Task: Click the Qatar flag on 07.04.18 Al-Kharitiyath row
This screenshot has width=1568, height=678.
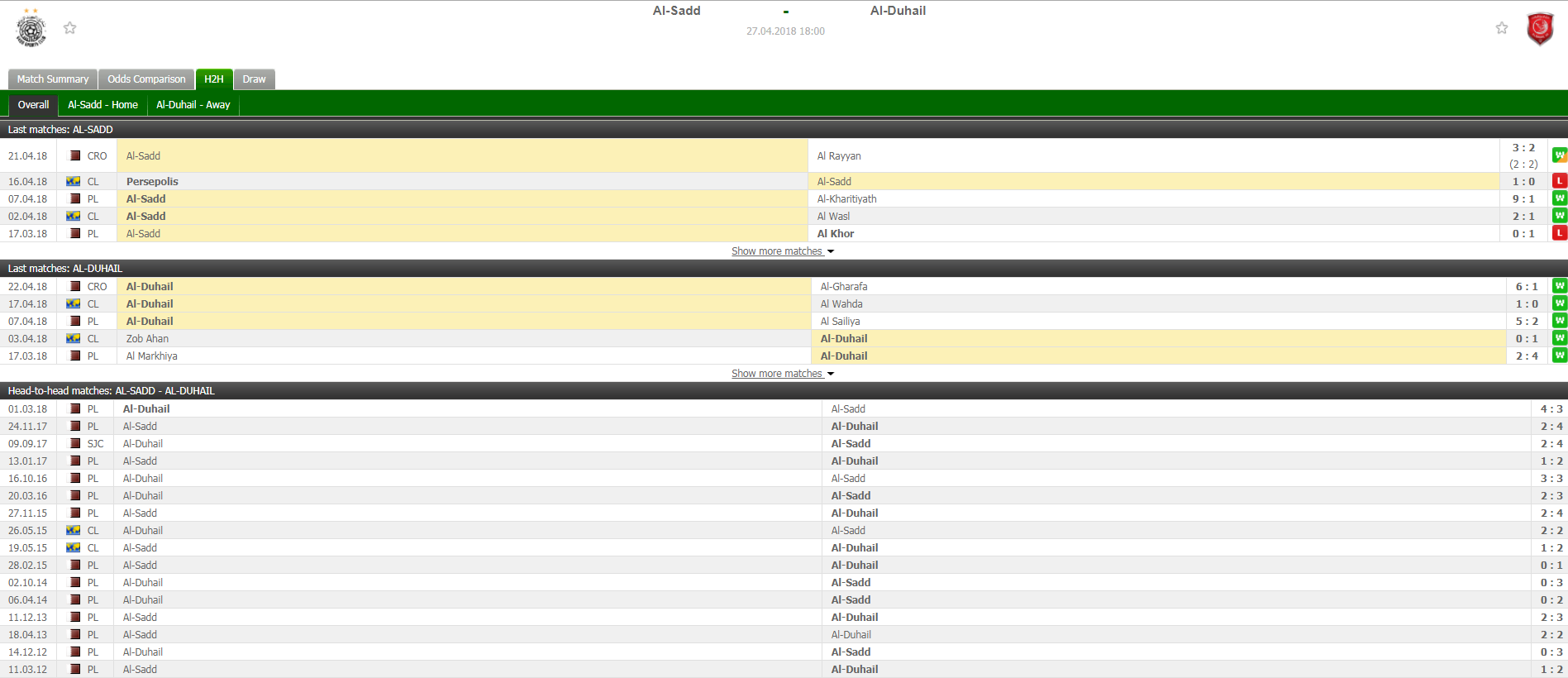Action: pos(75,198)
